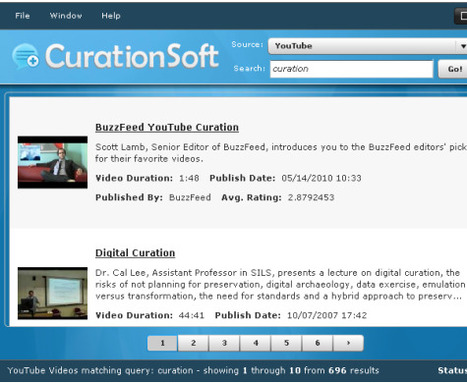Viewport: 467px width, 383px height.
Task: Go to results page 6
Action: click(317, 343)
